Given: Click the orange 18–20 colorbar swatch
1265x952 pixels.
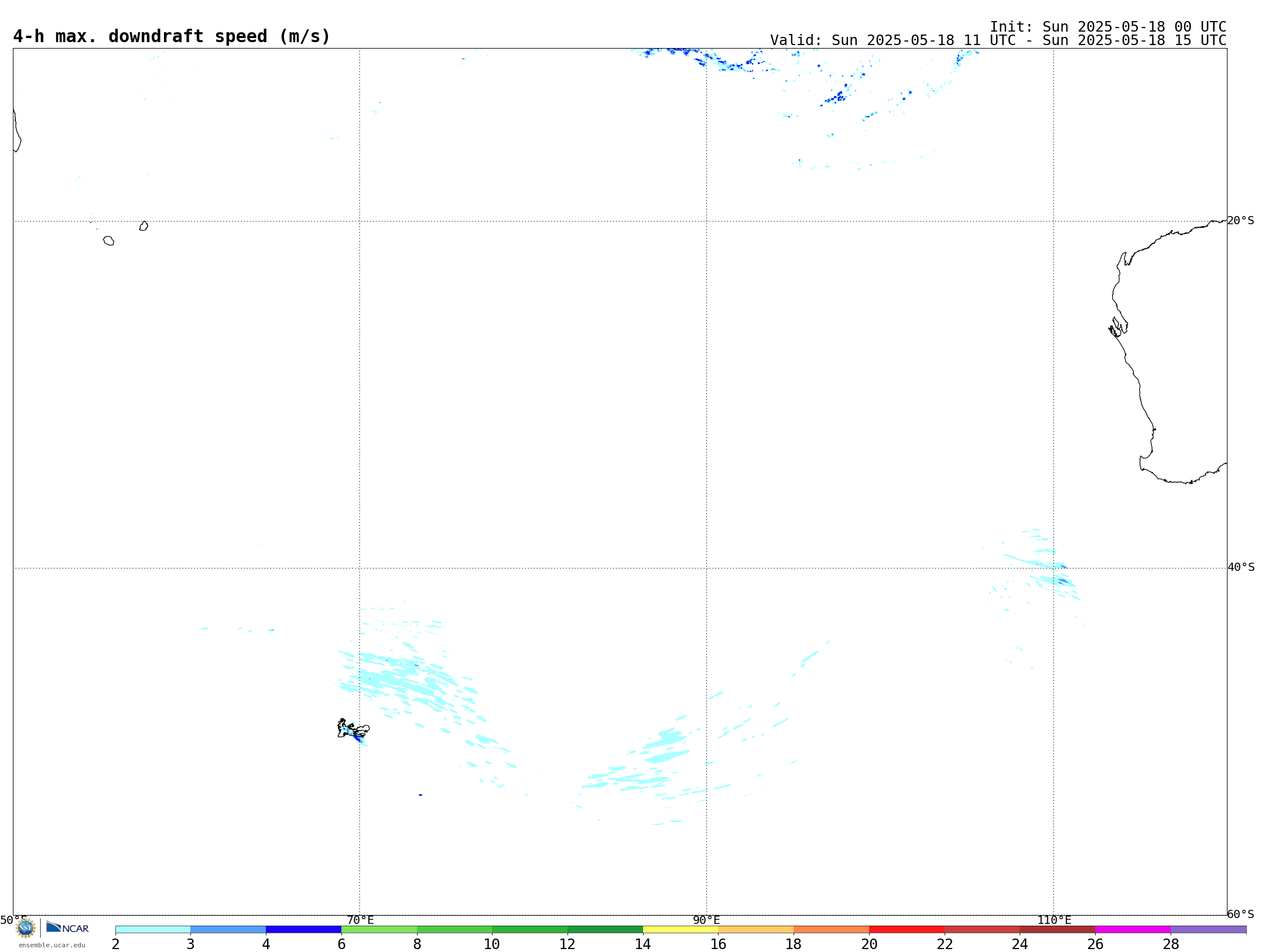Looking at the screenshot, I should tap(832, 930).
